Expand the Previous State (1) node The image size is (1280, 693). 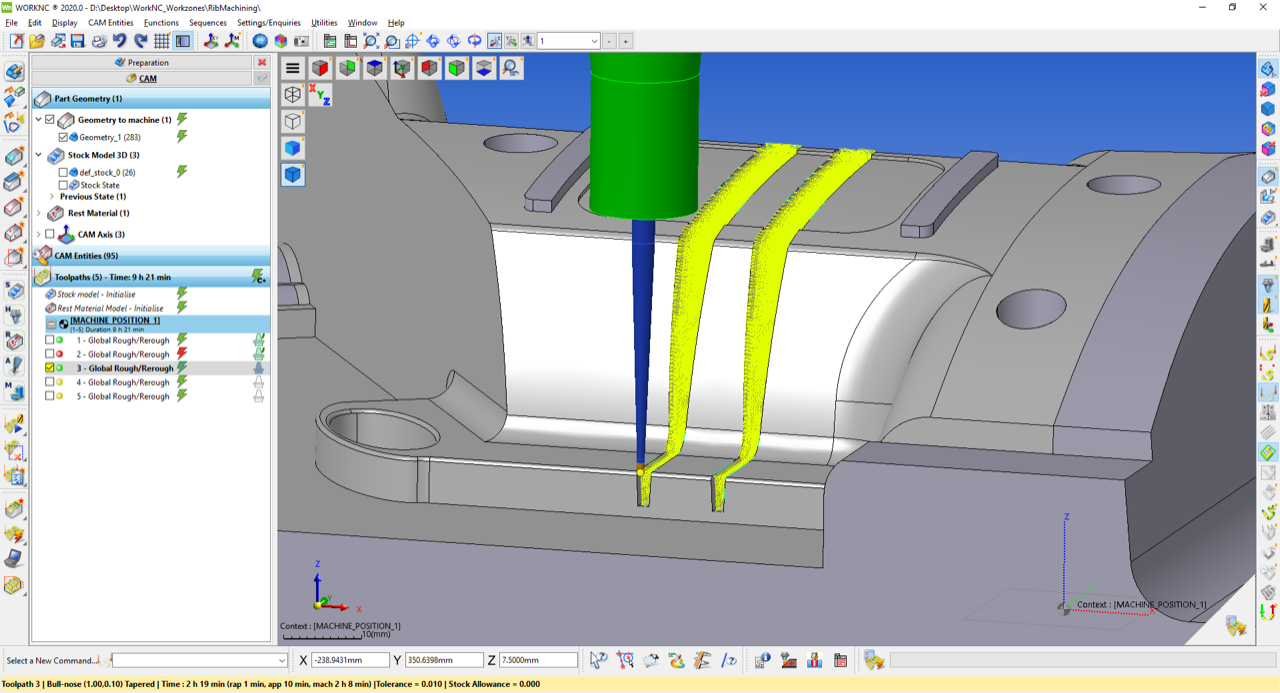51,197
